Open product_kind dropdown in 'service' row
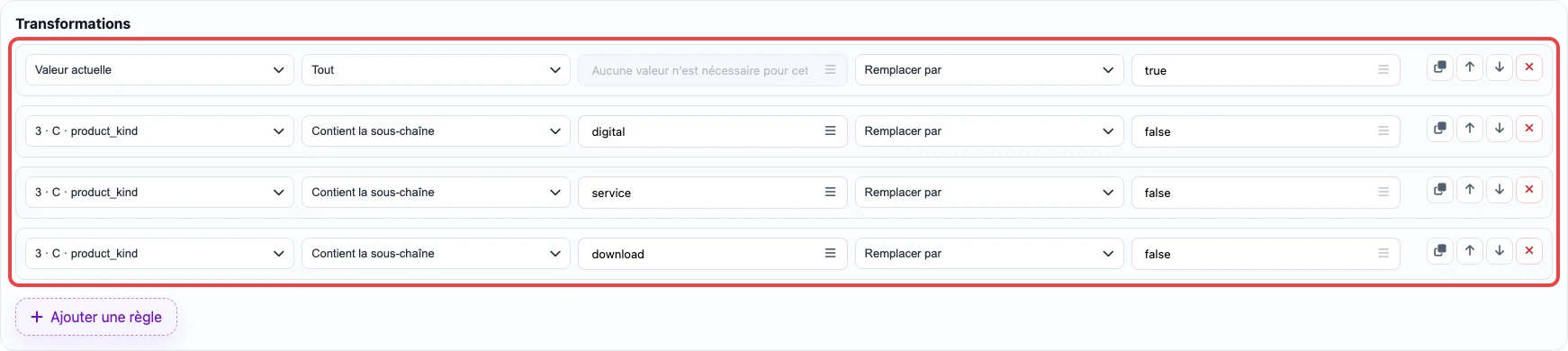This screenshot has height=351, width=1568. click(159, 193)
